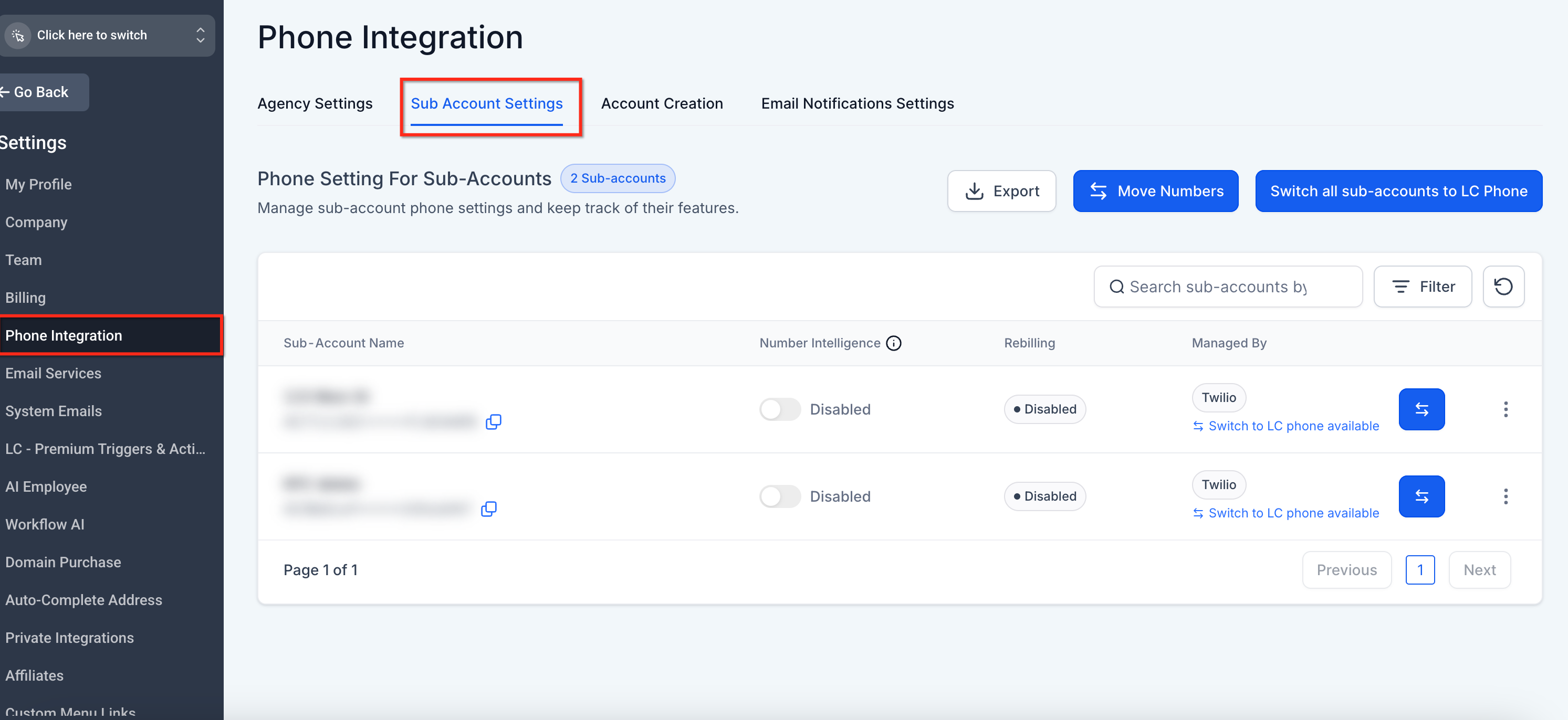
Task: Enable Number Intelligence for second sub-account
Action: (x=779, y=496)
